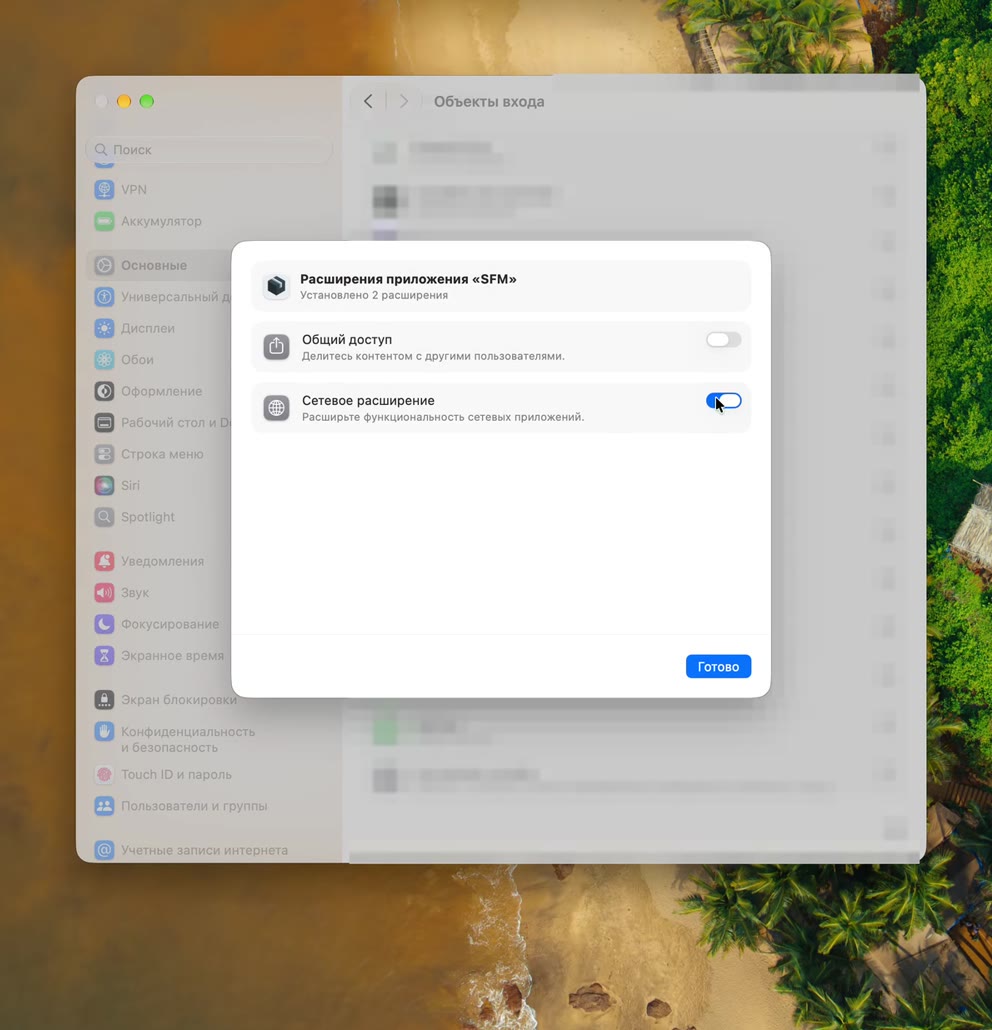Screen dimensions: 992x1030
Task: Open the Обои wallpaper icon
Action: click(x=104, y=359)
